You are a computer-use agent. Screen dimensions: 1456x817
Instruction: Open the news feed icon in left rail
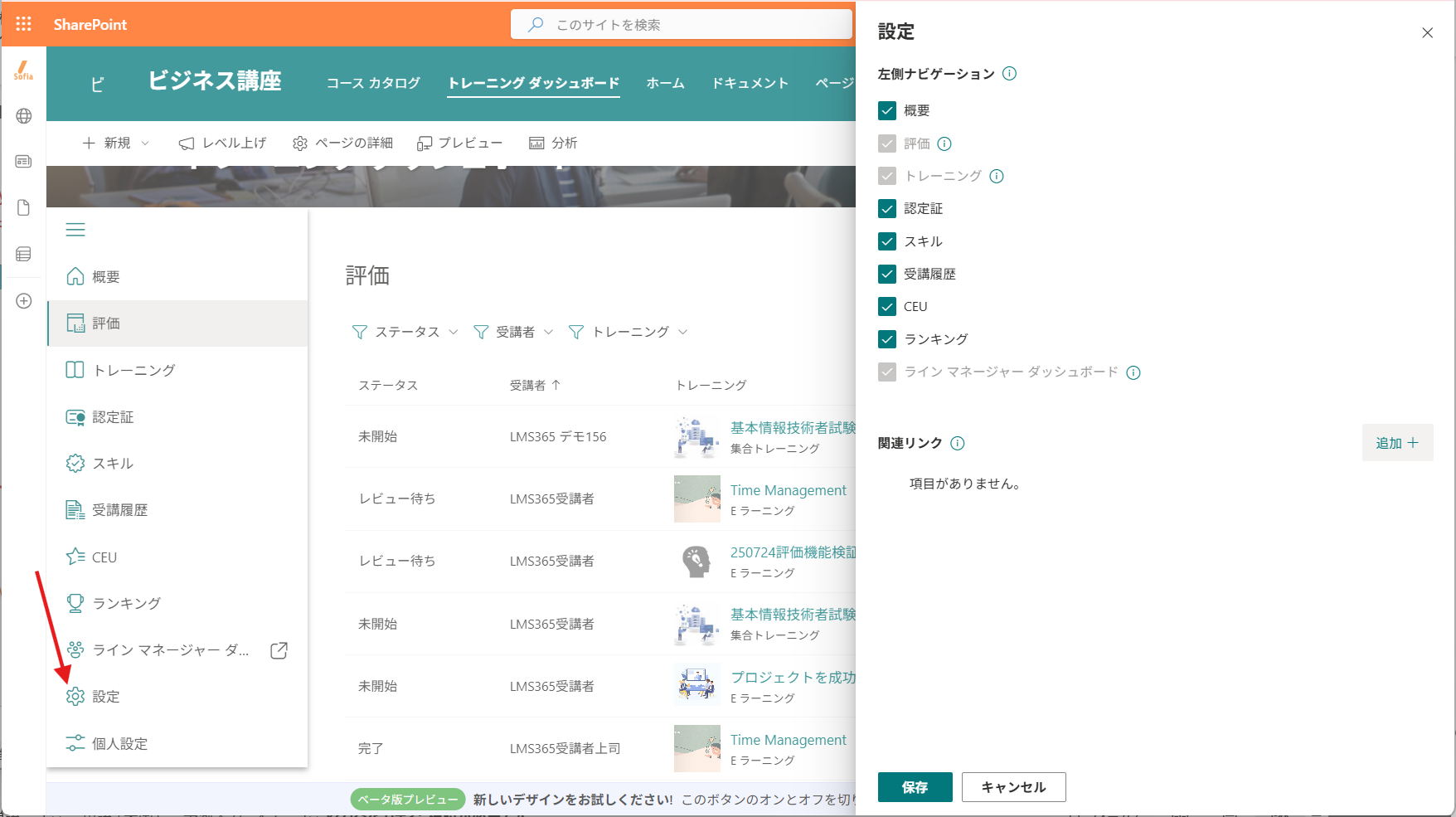pos(24,161)
